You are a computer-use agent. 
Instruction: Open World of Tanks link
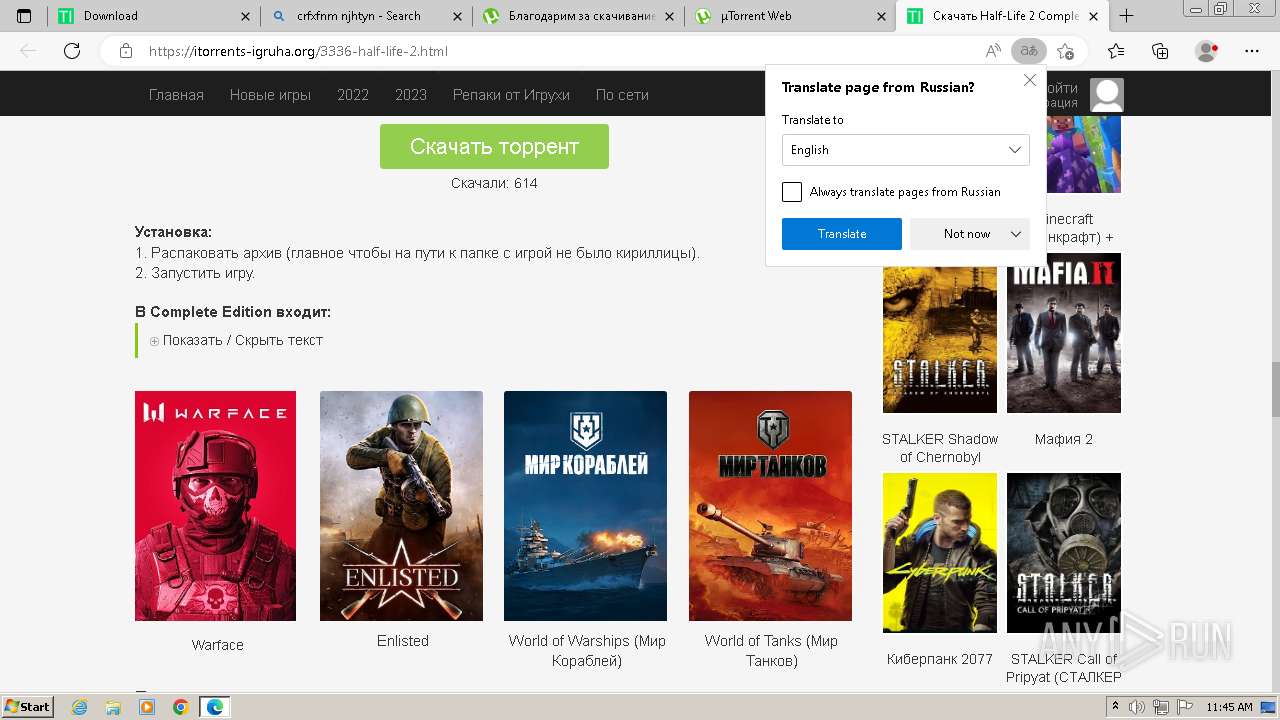(x=771, y=651)
